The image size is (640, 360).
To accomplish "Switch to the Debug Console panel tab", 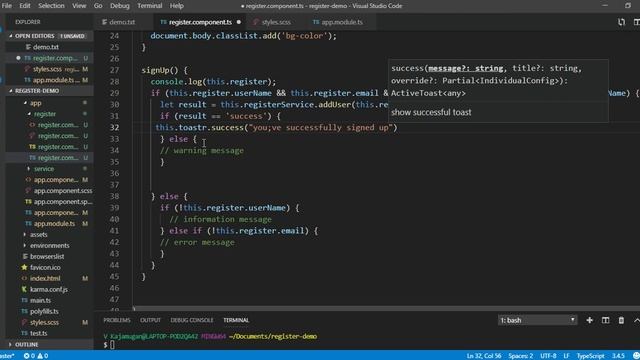I will click(192, 320).
